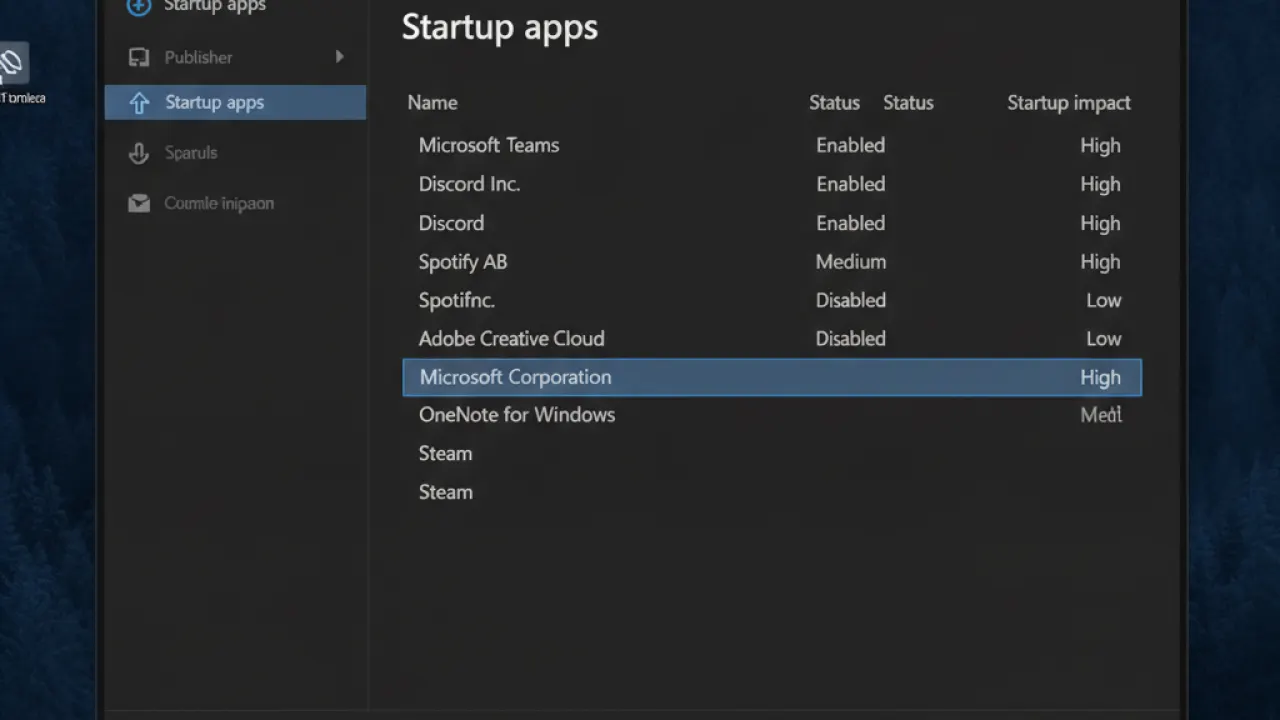Click the up-arrow icon beside Startup apps
The width and height of the screenshot is (1280, 720).
[139, 102]
